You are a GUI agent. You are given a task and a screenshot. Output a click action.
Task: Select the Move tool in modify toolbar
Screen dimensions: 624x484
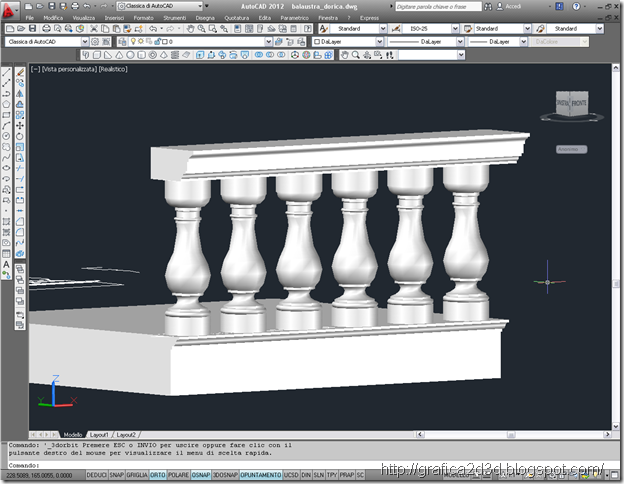[20, 126]
